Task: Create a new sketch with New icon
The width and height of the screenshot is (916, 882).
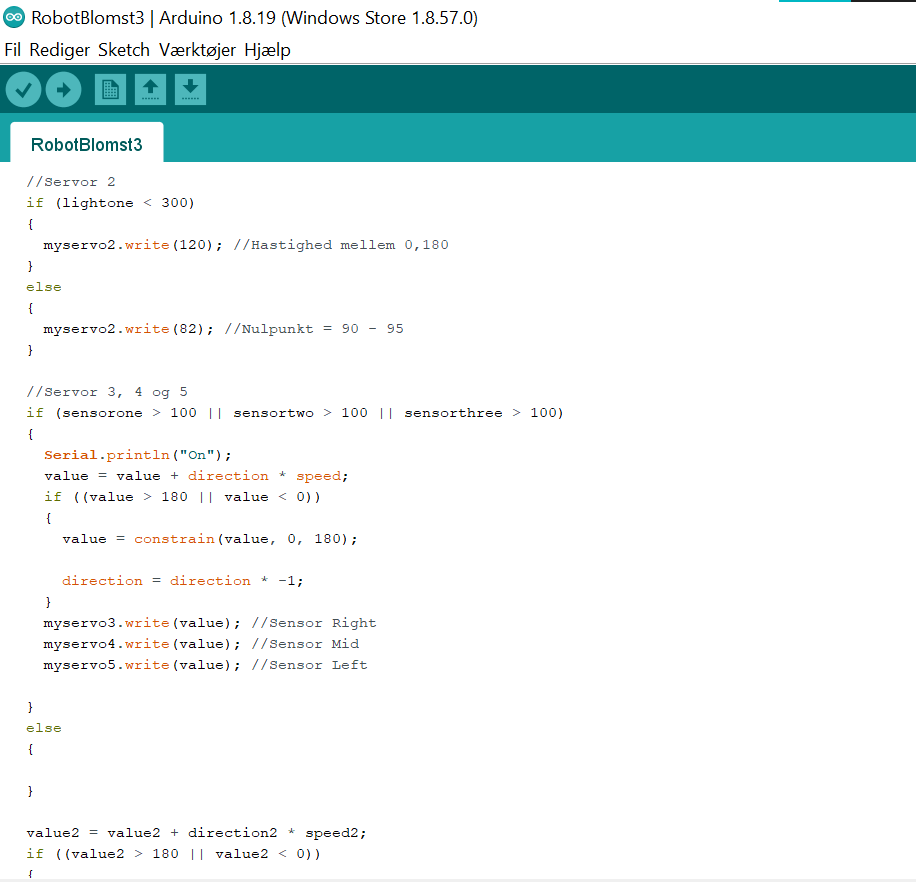Action: tap(110, 89)
